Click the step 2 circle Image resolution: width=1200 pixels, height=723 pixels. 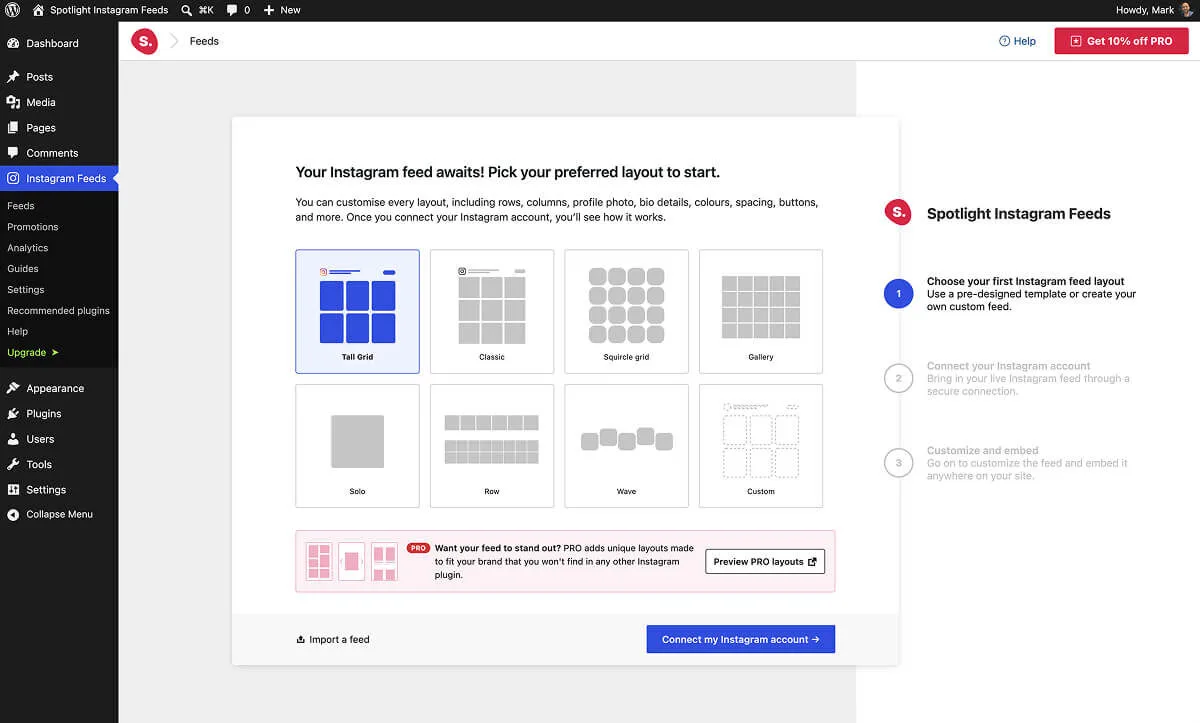click(x=899, y=378)
